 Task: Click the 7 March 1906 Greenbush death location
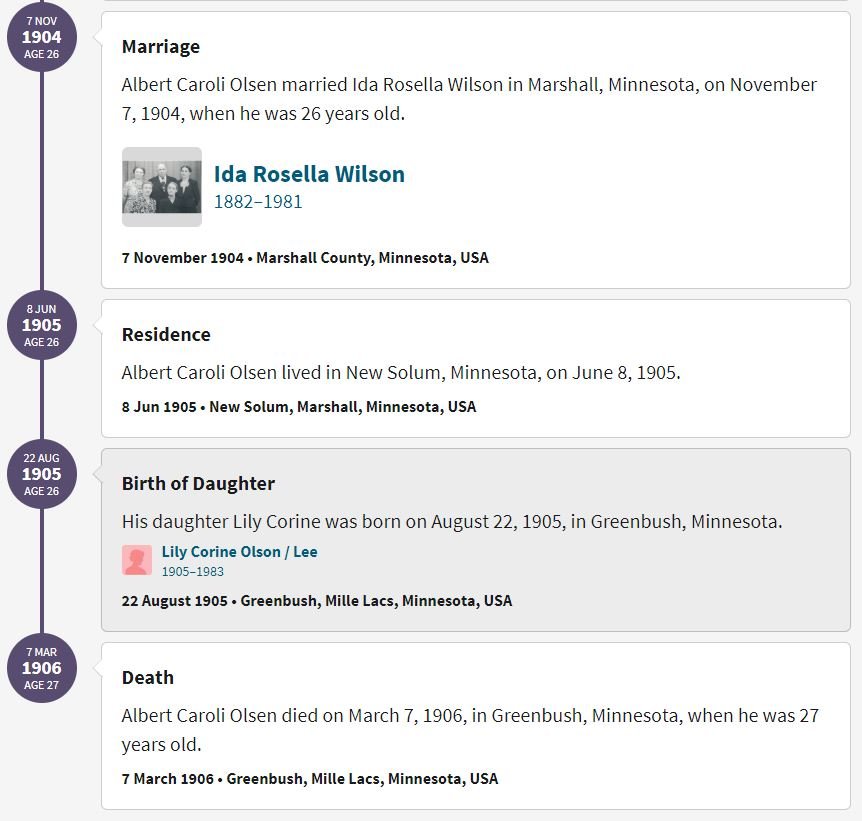(310, 779)
